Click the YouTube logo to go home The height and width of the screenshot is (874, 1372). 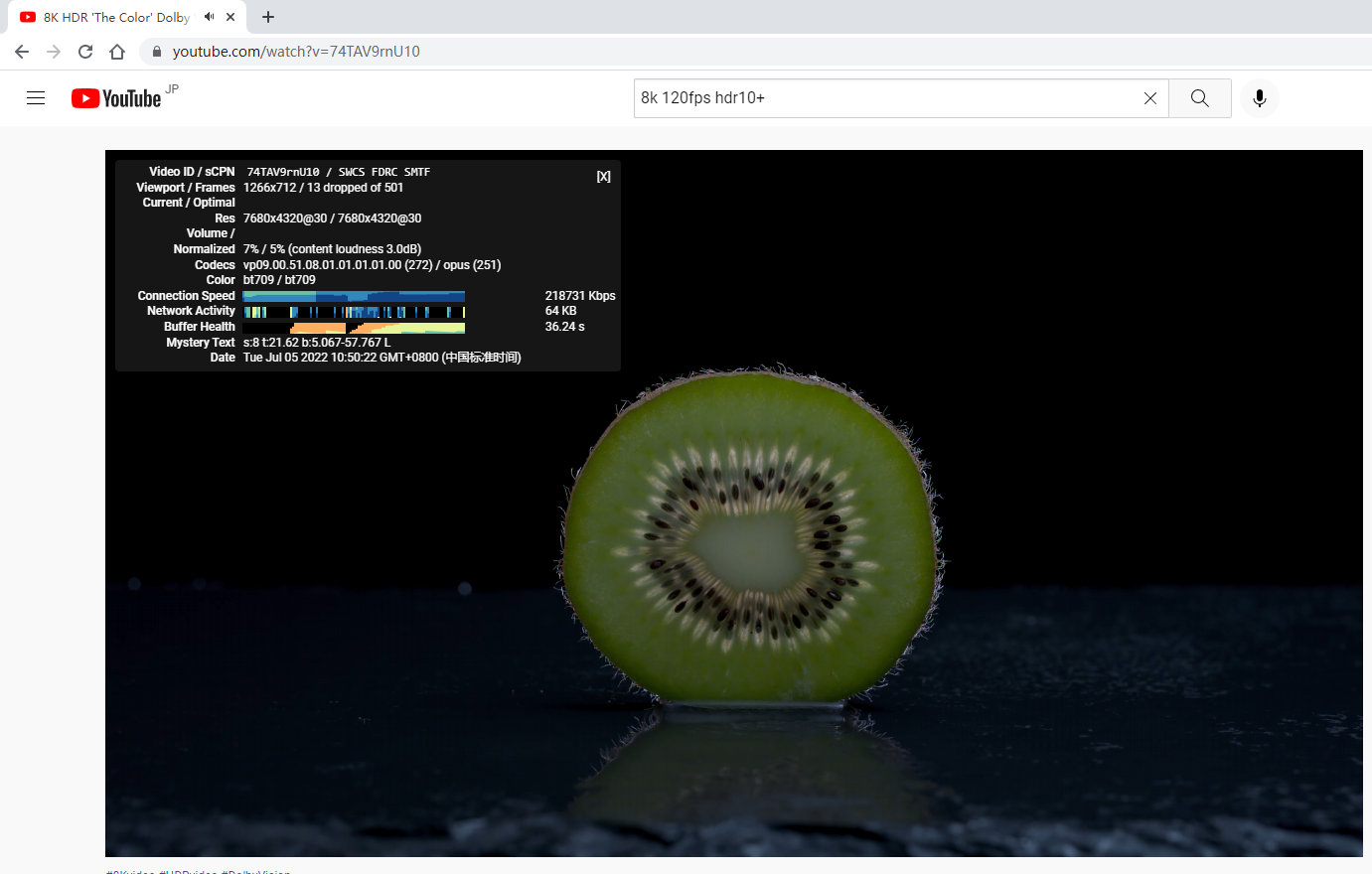(116, 98)
